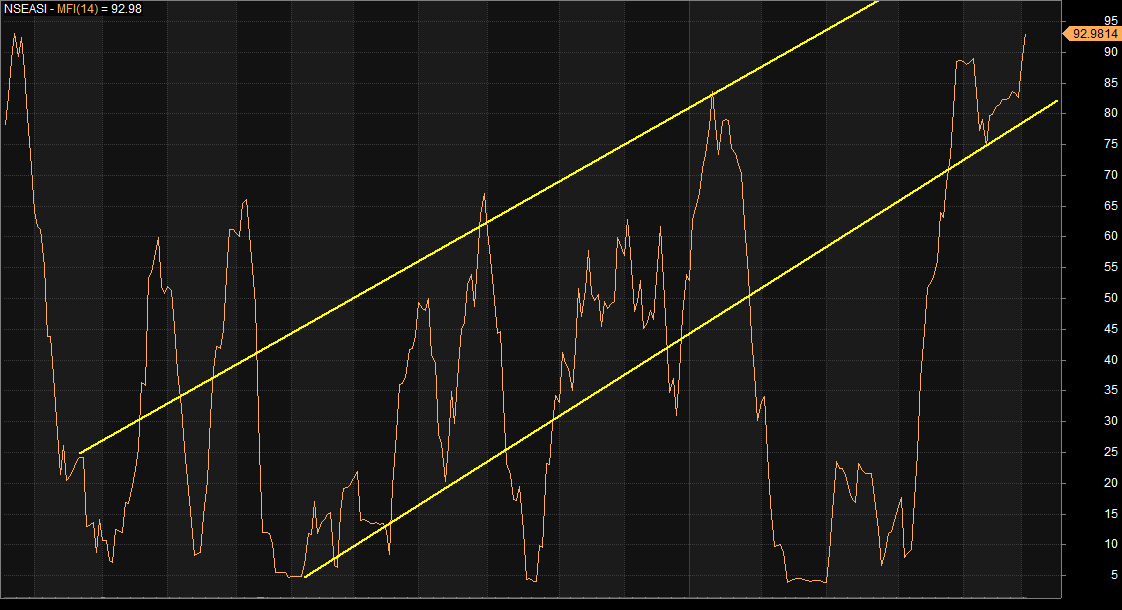Click the 55 level on the axis
Screen dimensions: 1122x610
[x=1111, y=267]
